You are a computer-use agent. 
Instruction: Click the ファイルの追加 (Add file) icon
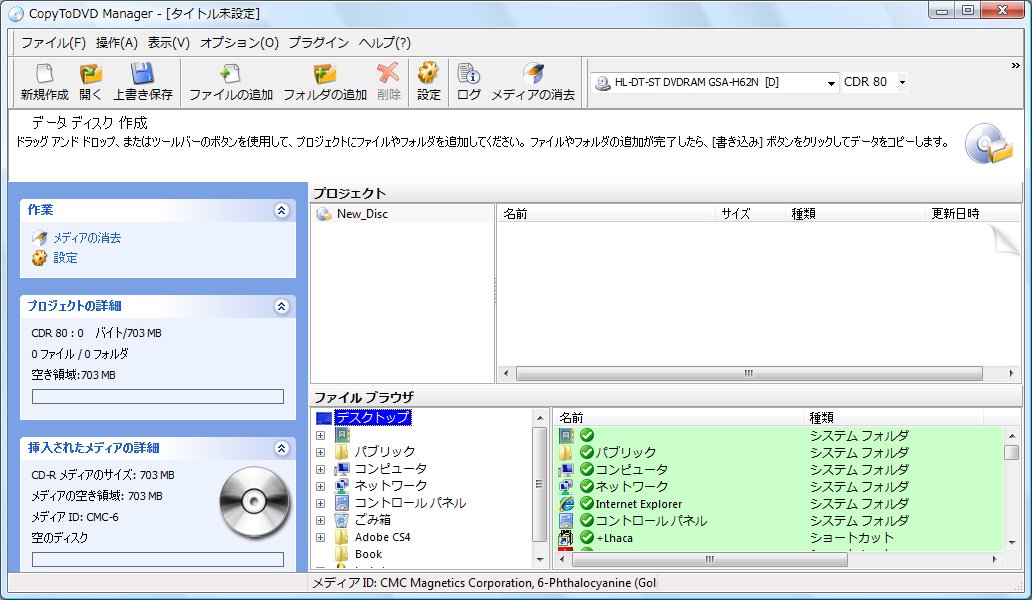click(230, 74)
